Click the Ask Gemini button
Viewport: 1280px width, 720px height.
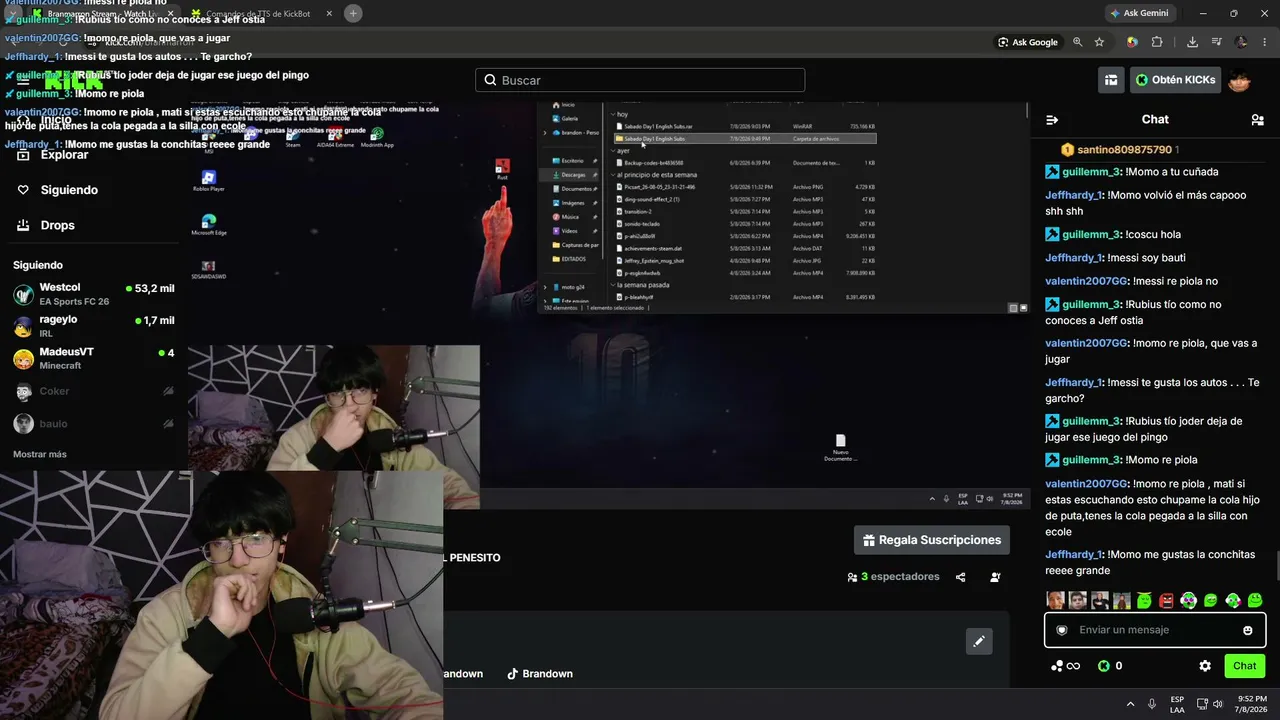[x=1140, y=13]
